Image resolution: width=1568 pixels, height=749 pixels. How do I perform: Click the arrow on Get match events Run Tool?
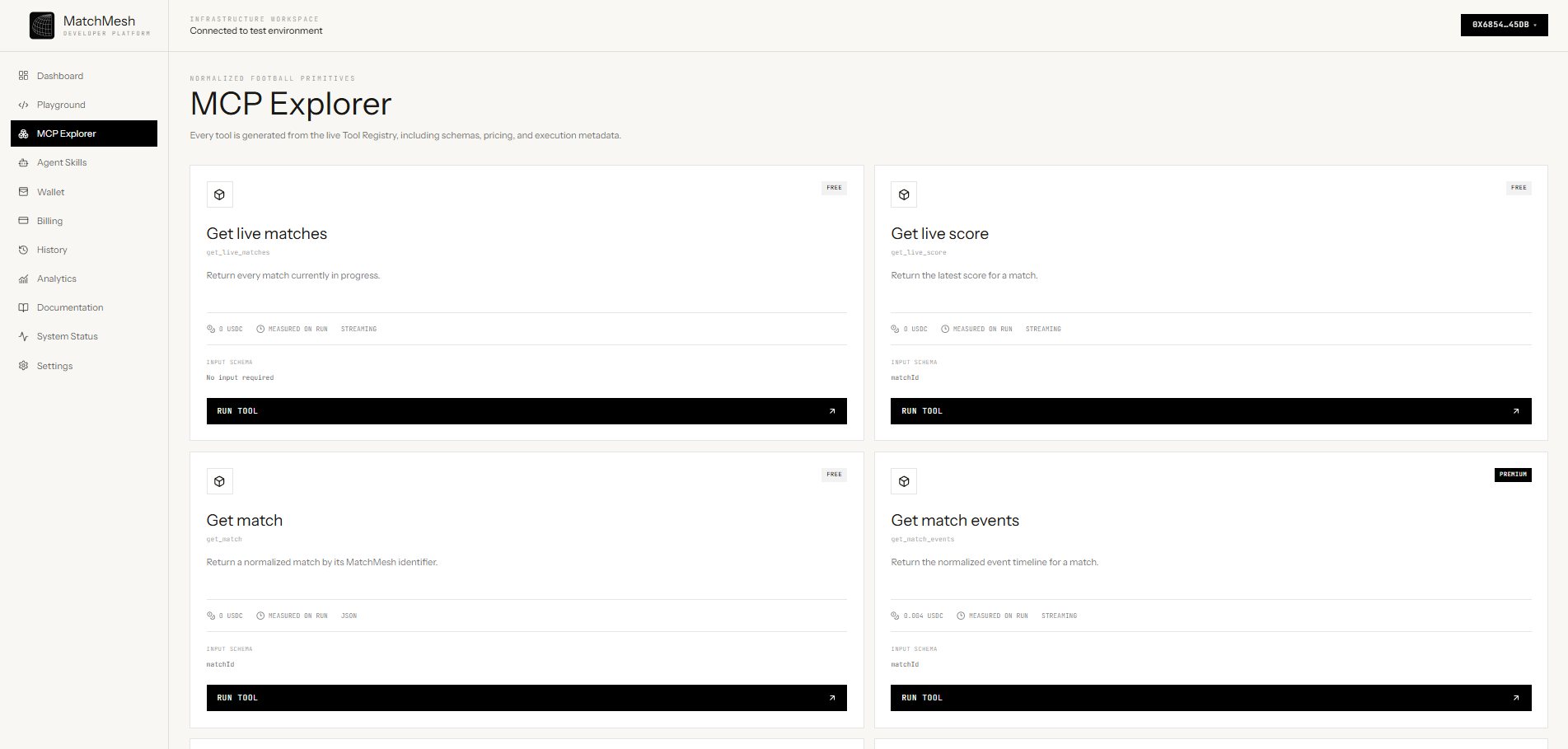click(x=1516, y=698)
